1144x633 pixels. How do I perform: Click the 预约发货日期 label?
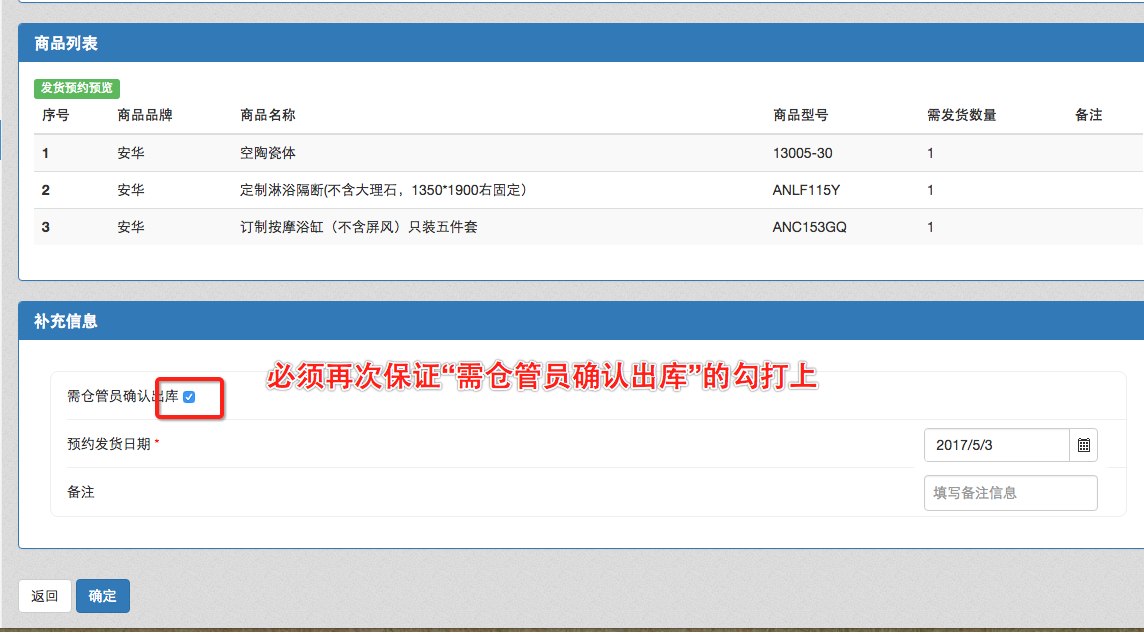click(x=109, y=444)
